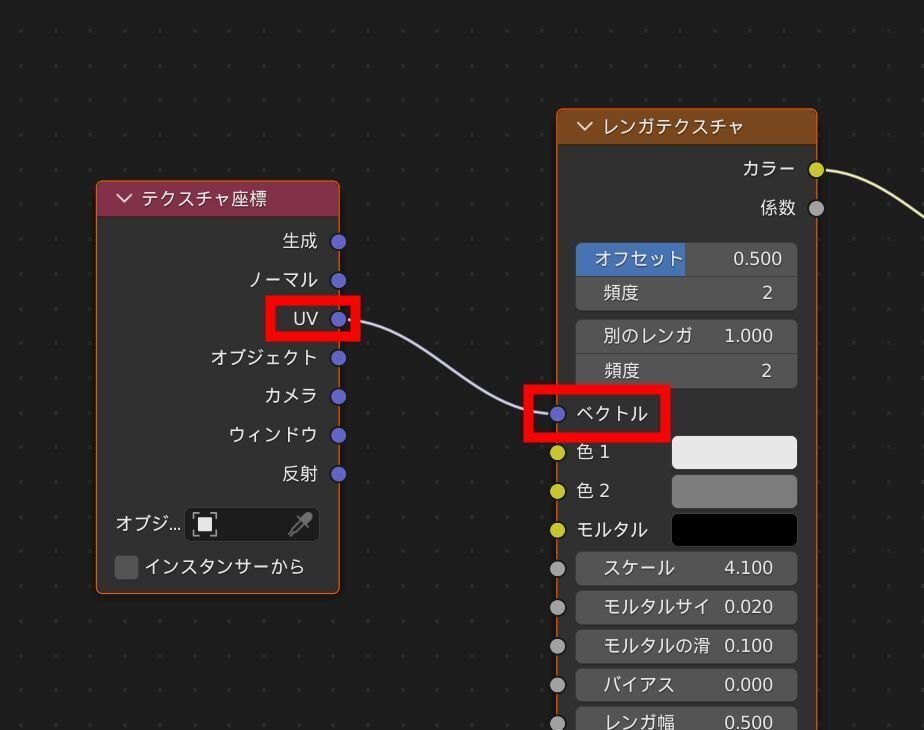
Task: Open the モルタル black color swatch
Action: tap(734, 530)
